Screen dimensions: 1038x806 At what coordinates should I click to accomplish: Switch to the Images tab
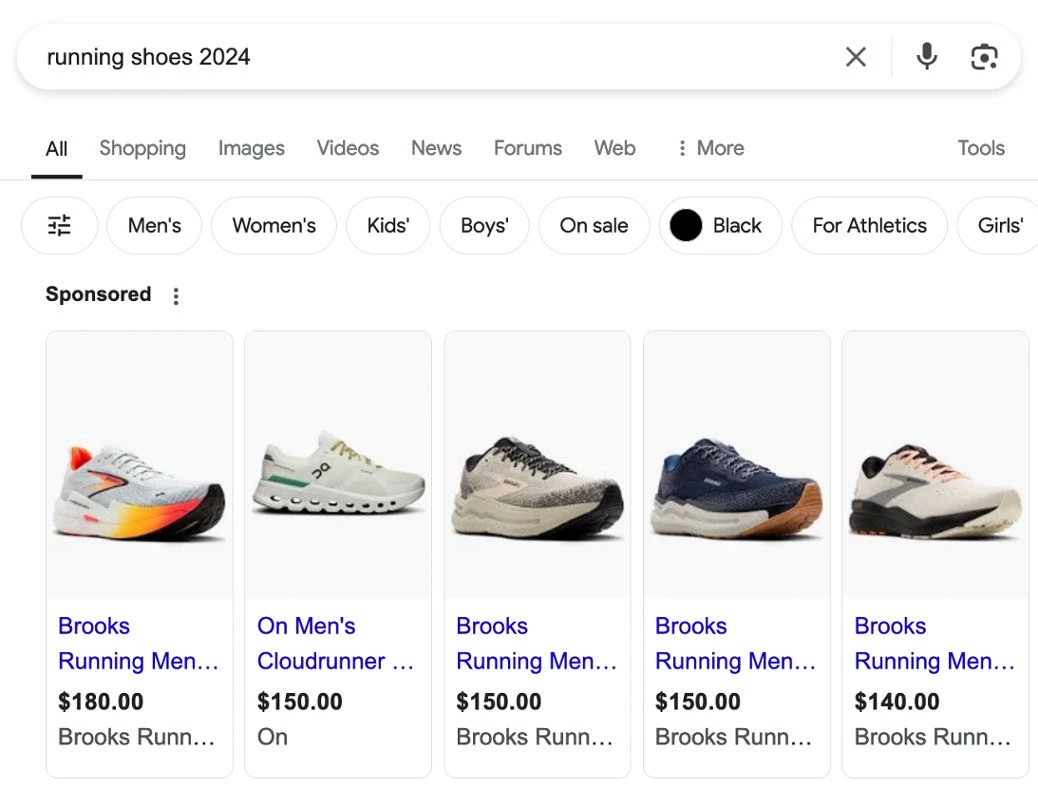tap(252, 148)
